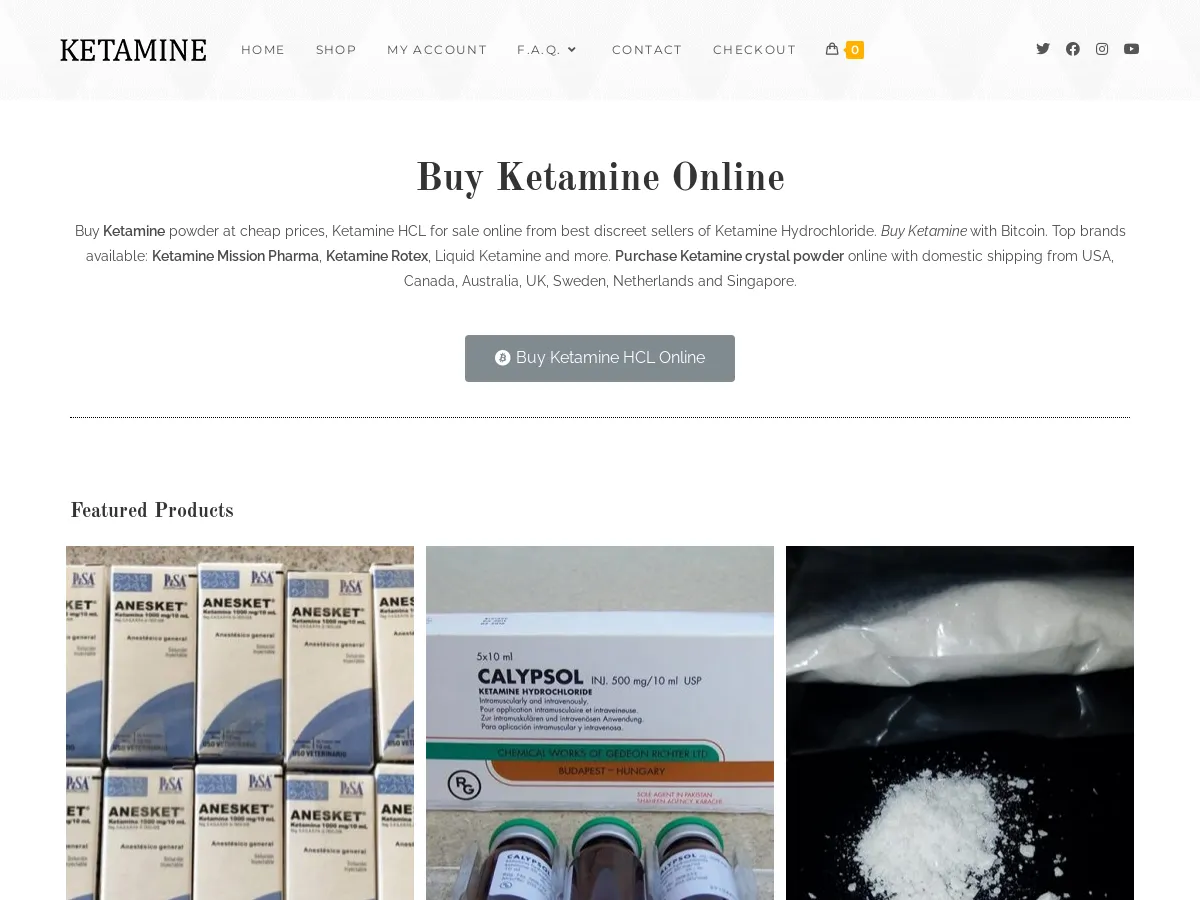View the CALYPSOL product image
Screen dimensions: 1200x900
pyautogui.click(x=600, y=722)
